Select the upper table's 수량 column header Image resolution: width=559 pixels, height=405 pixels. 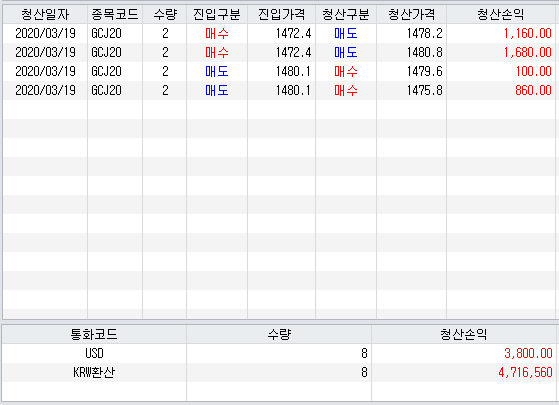click(x=164, y=15)
